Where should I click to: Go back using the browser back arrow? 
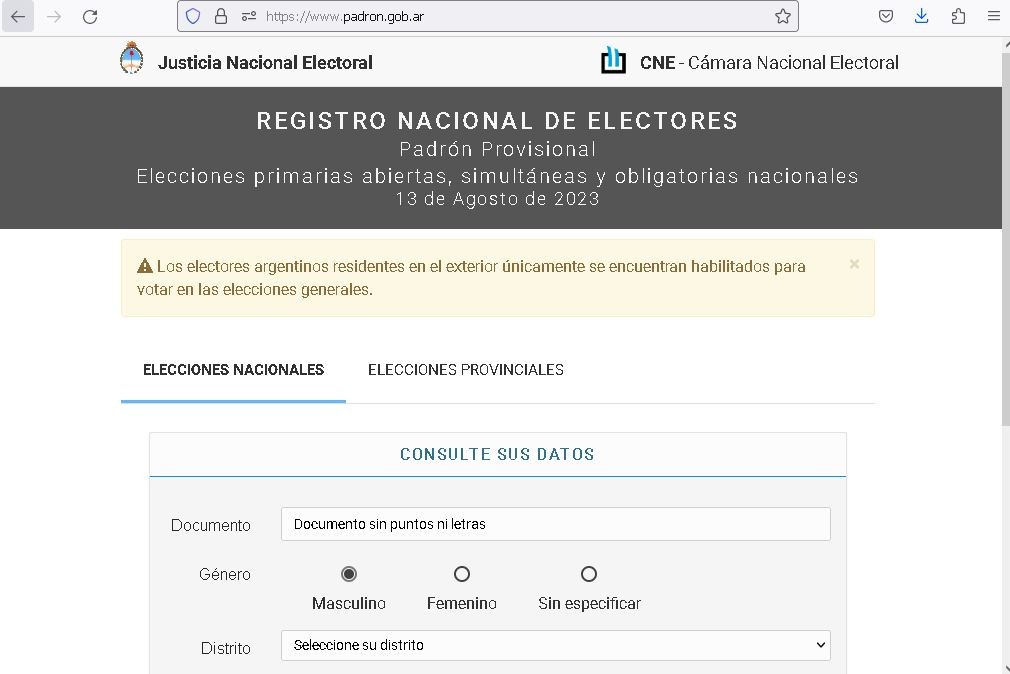(x=18, y=17)
